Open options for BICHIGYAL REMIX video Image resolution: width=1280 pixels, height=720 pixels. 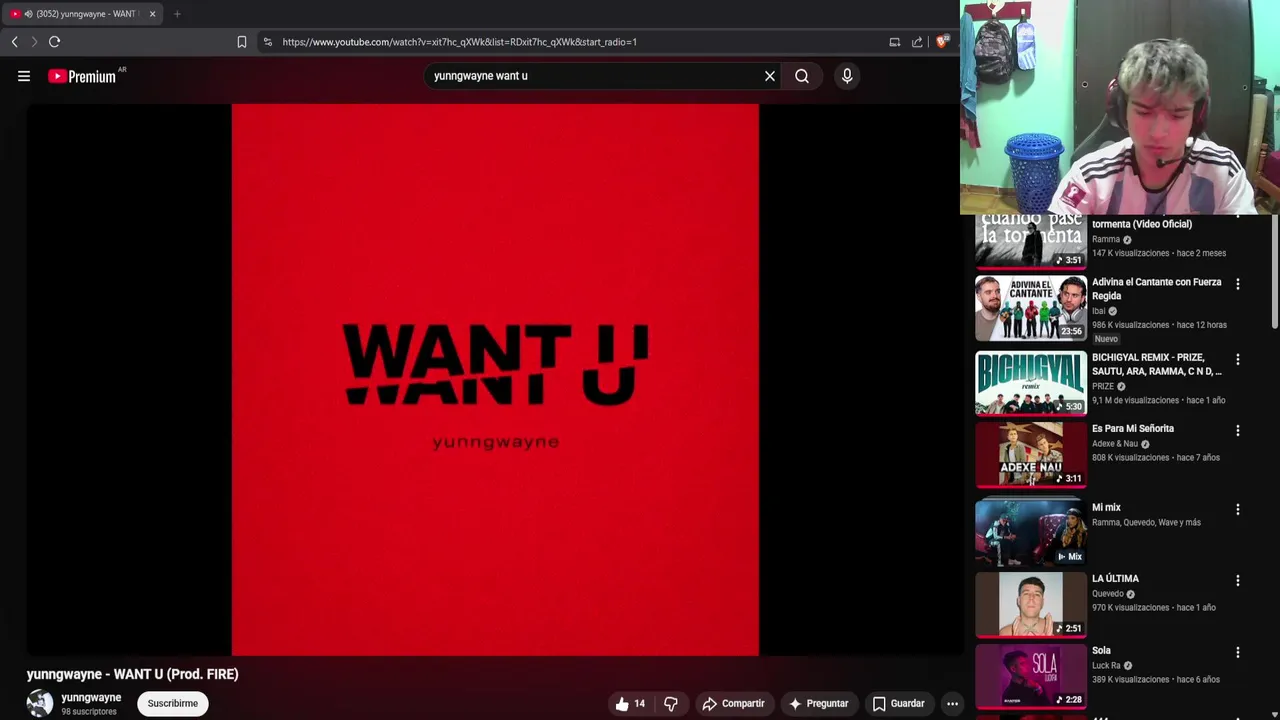point(1238,359)
